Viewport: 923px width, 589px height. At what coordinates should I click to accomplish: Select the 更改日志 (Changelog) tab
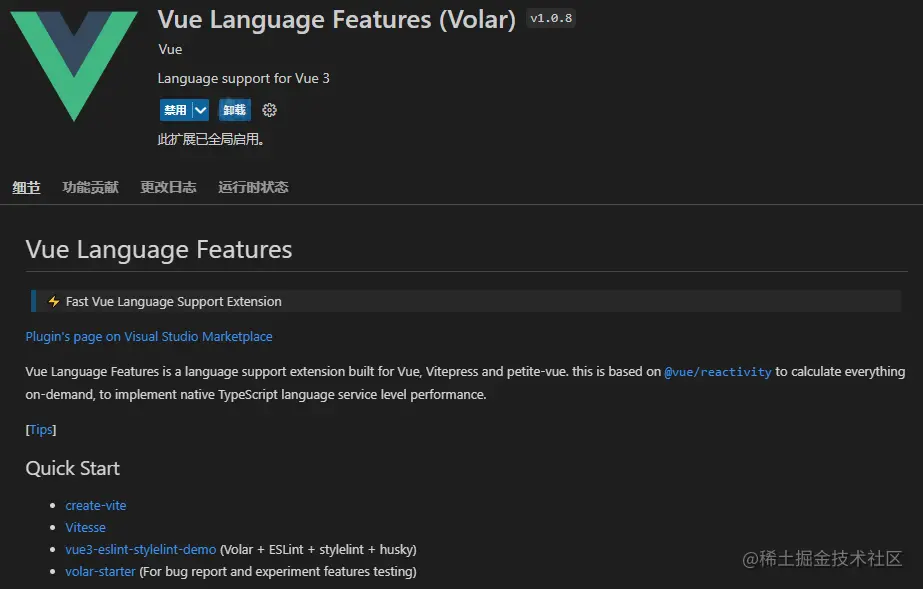[x=168, y=187]
